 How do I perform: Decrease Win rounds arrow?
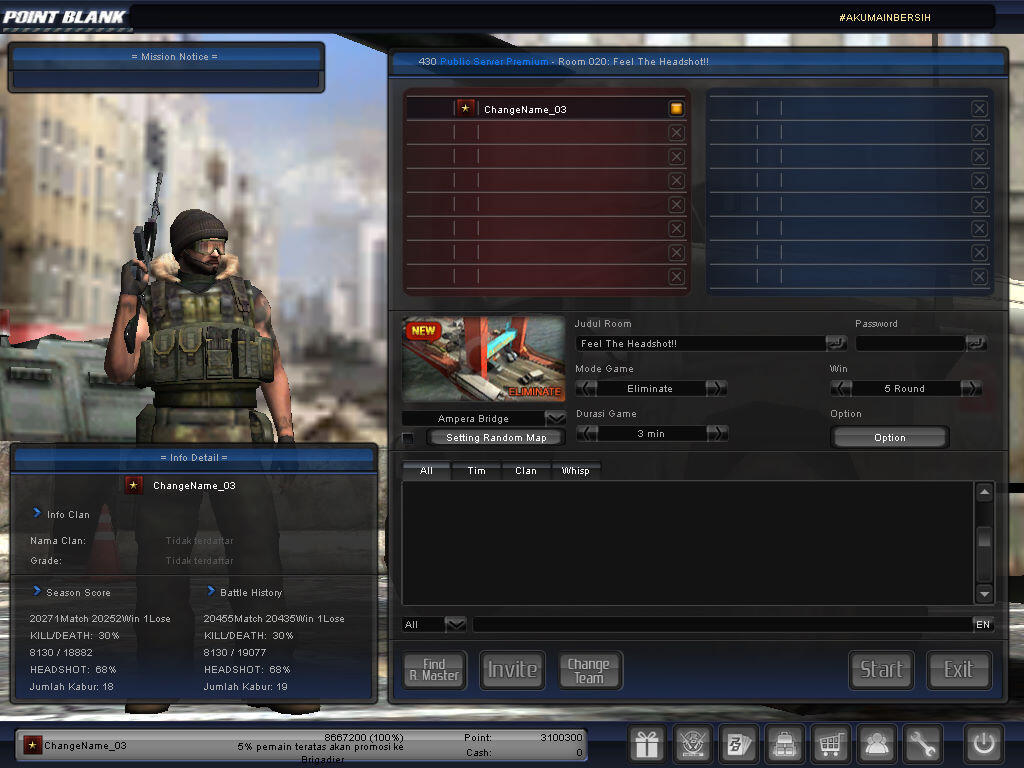(840, 389)
